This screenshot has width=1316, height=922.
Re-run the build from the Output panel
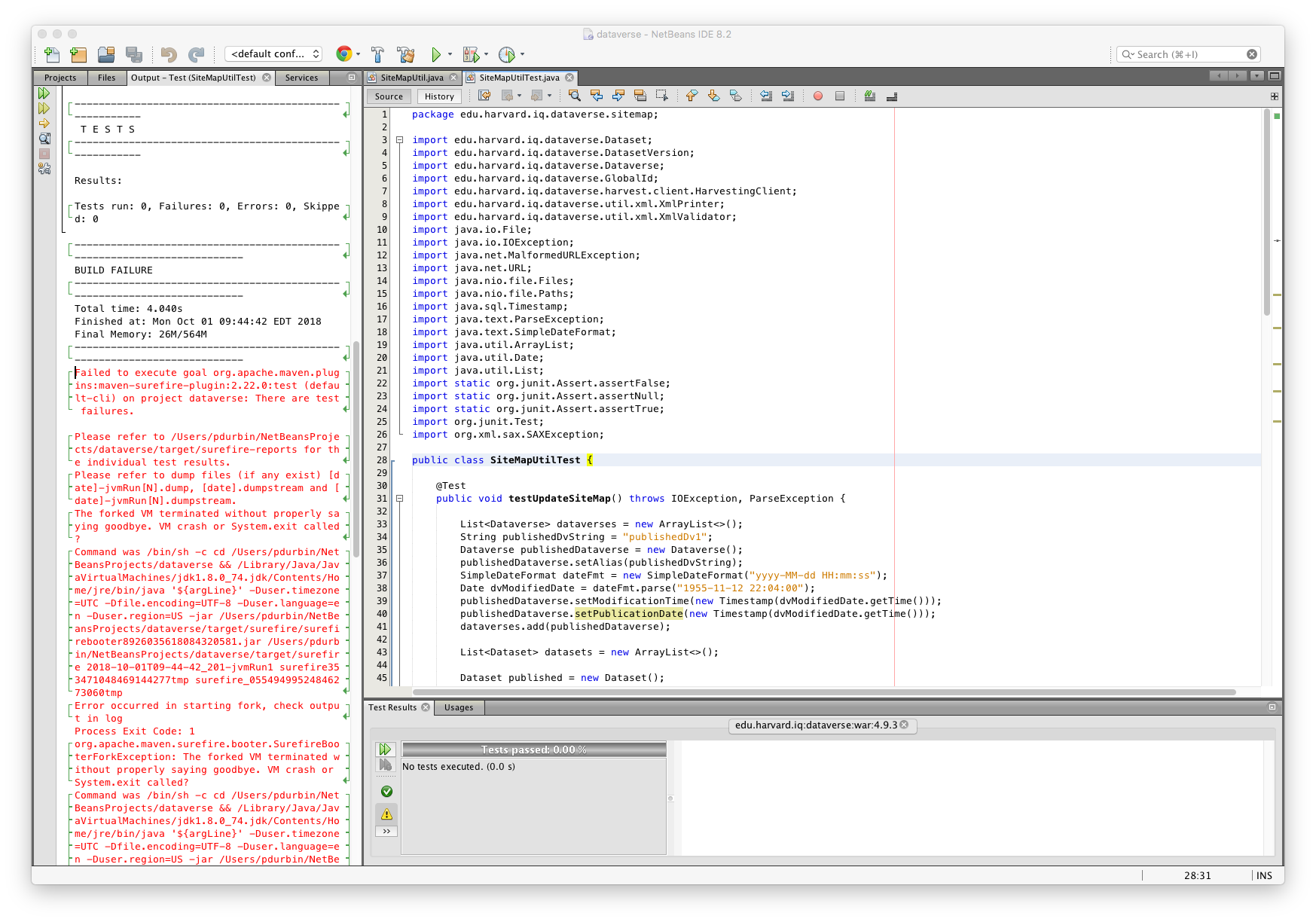click(x=44, y=93)
